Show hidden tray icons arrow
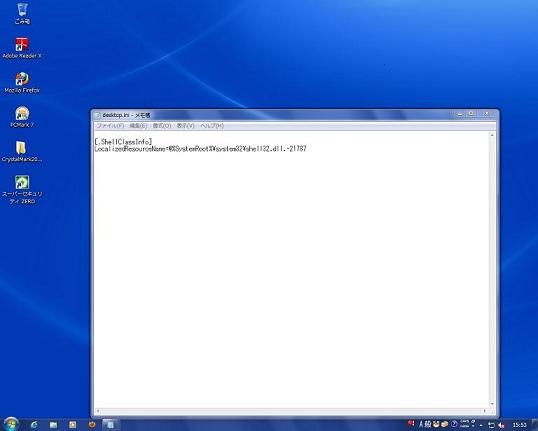 click(481, 426)
